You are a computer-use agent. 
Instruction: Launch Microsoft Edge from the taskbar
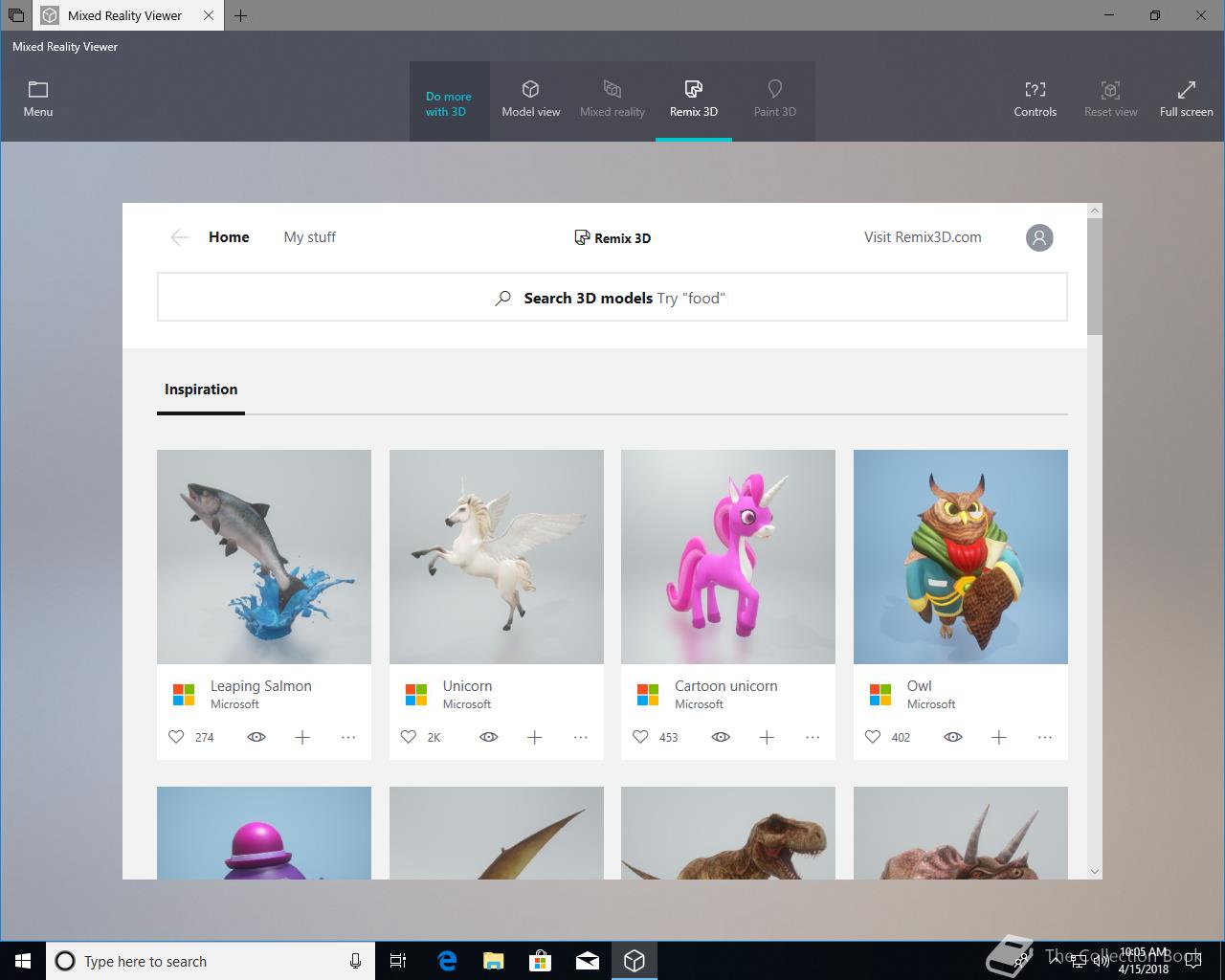point(446,961)
